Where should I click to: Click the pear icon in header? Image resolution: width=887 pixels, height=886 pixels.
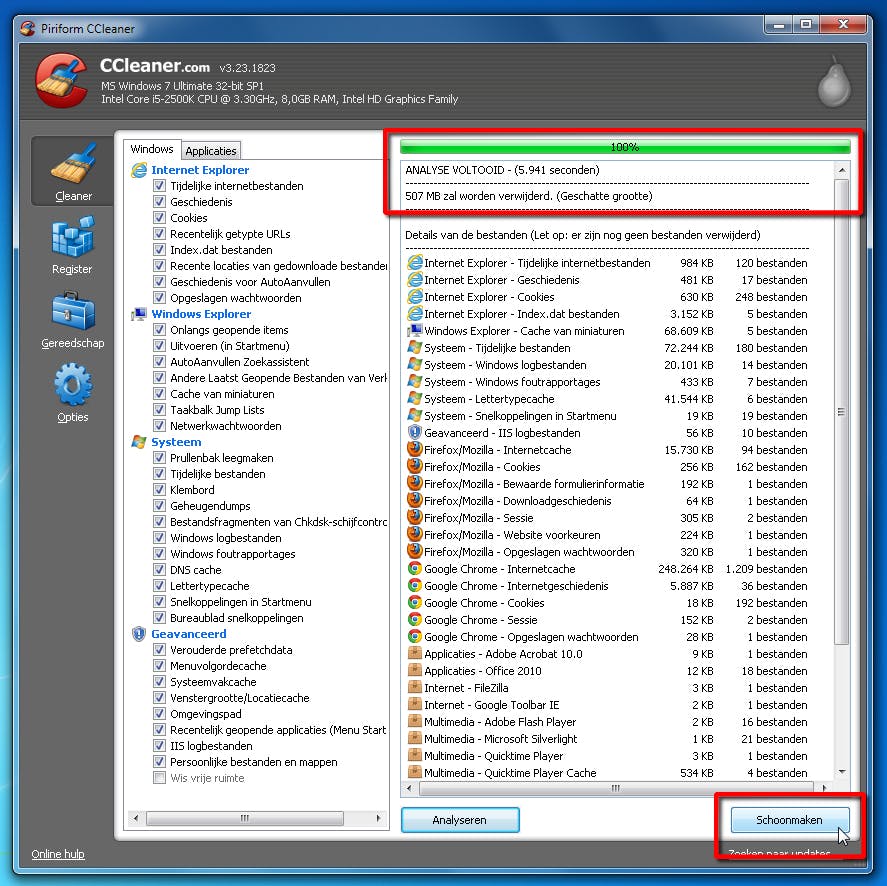pyautogui.click(x=834, y=82)
